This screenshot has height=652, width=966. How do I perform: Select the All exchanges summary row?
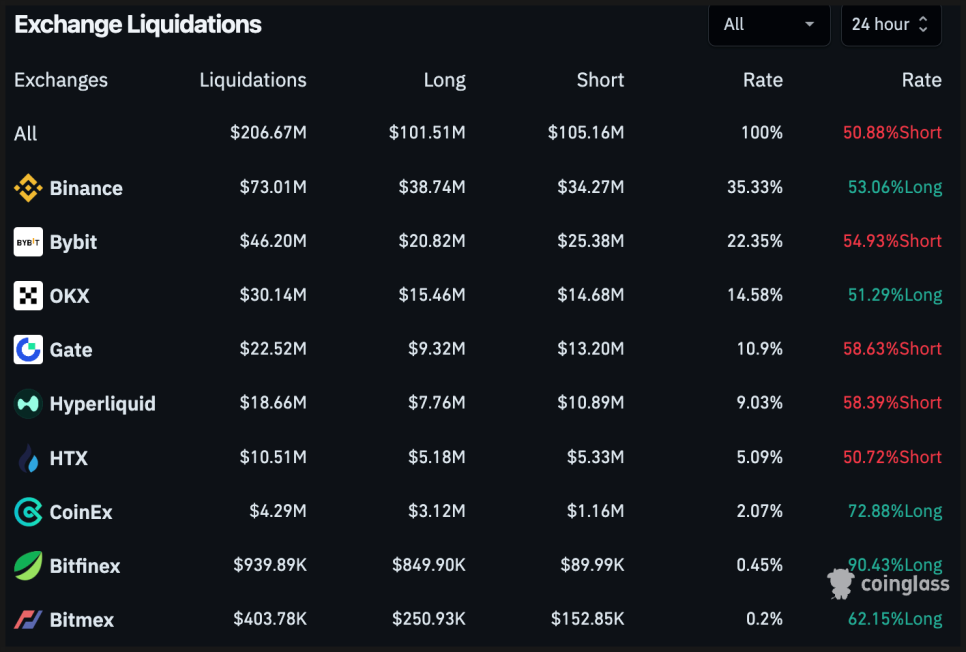tap(26, 134)
